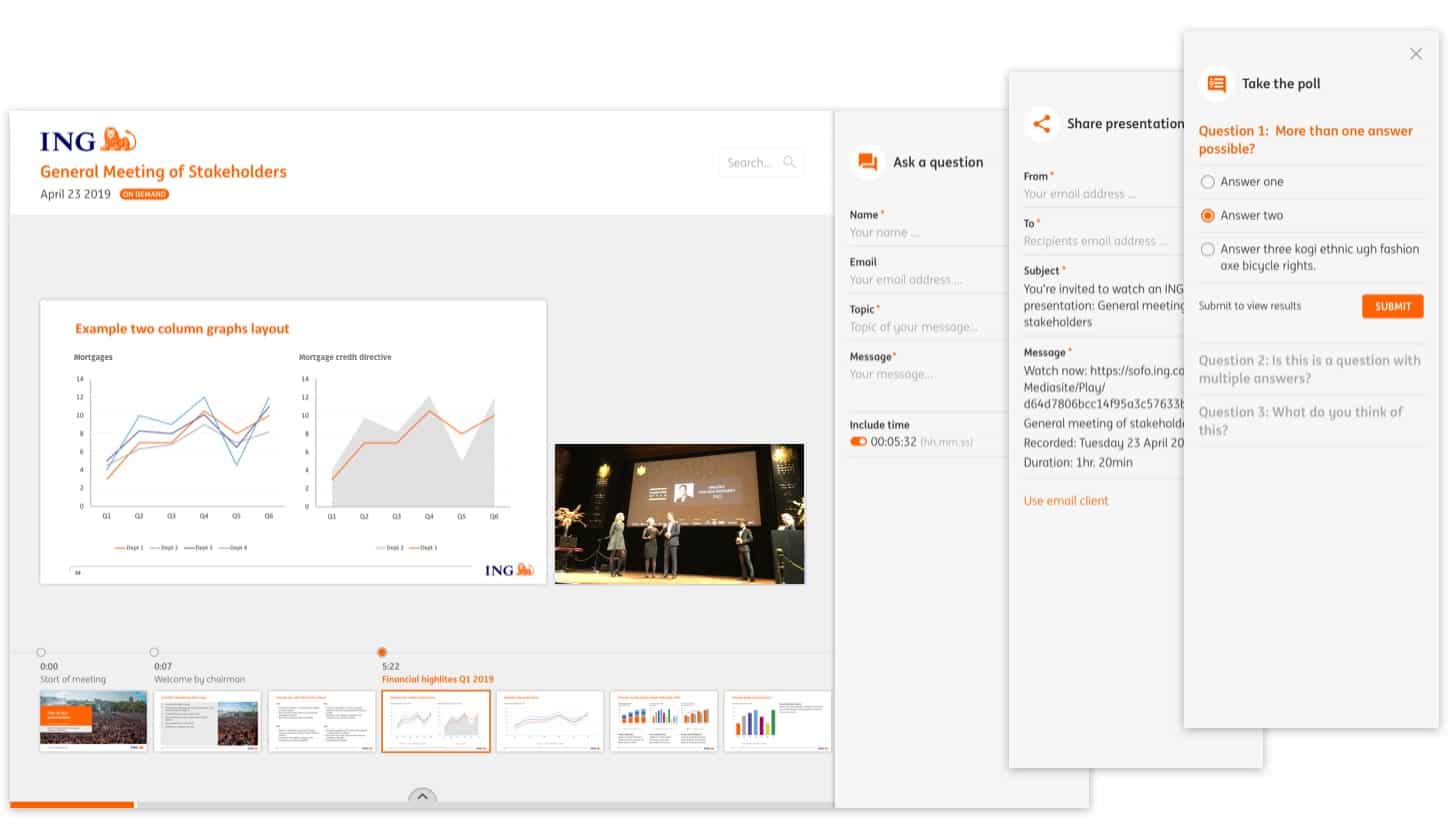The image size is (1451, 832).
Task: Choose Answer three kogi ethnic option
Action: click(x=1208, y=250)
